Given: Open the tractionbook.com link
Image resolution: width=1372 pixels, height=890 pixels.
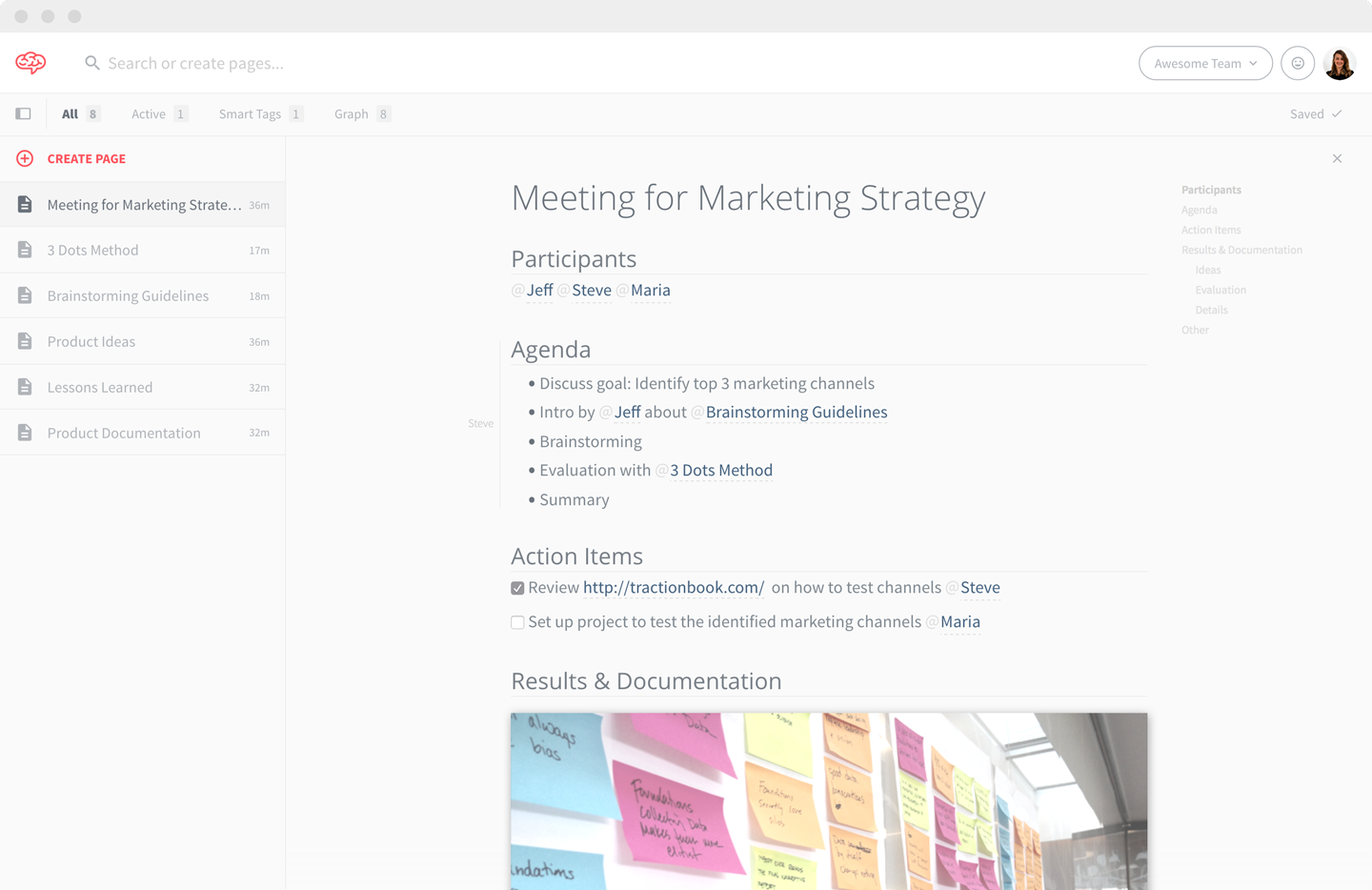Looking at the screenshot, I should click(x=674, y=587).
